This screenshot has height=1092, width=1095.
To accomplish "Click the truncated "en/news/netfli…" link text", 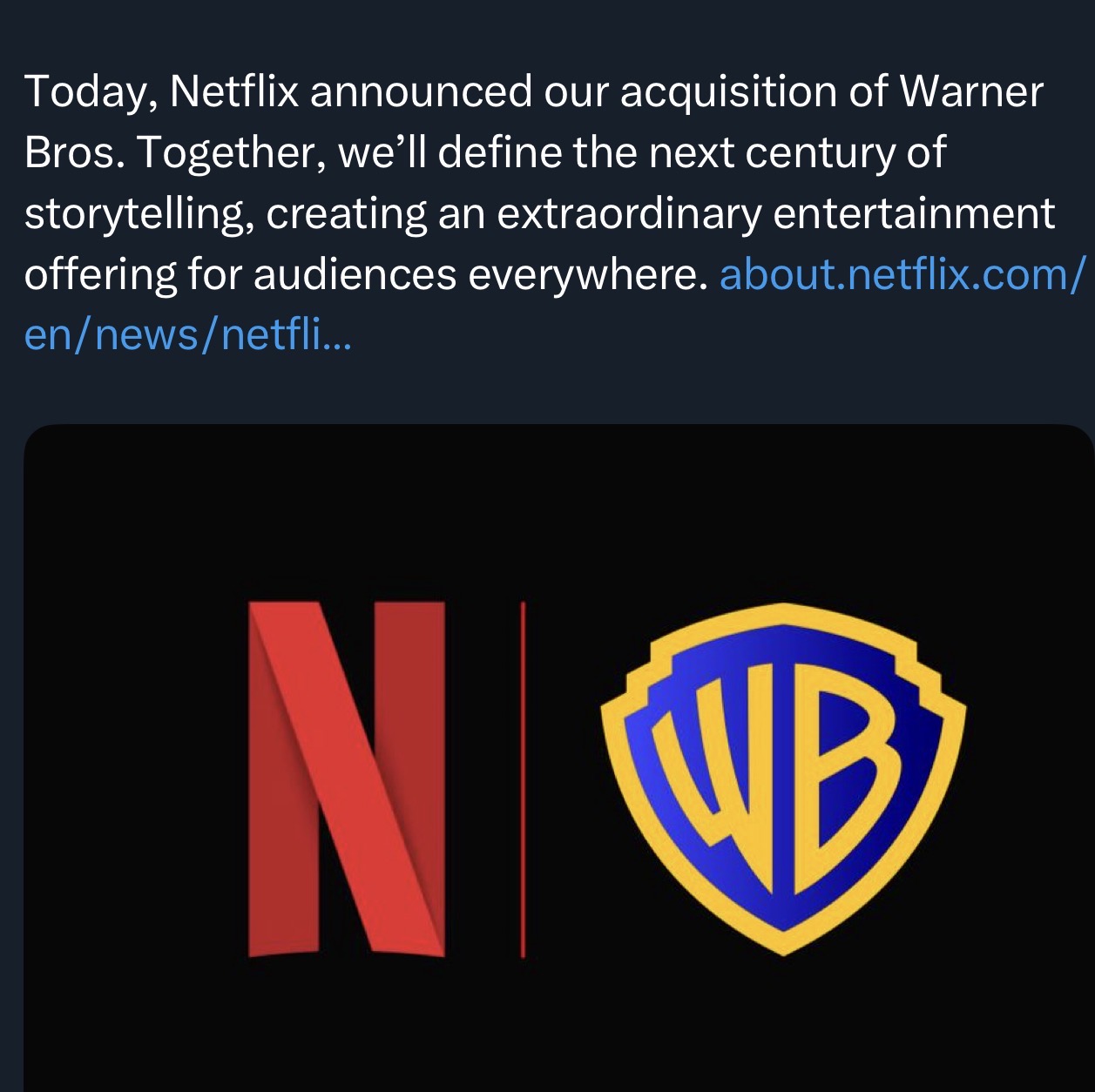I will click(x=187, y=335).
